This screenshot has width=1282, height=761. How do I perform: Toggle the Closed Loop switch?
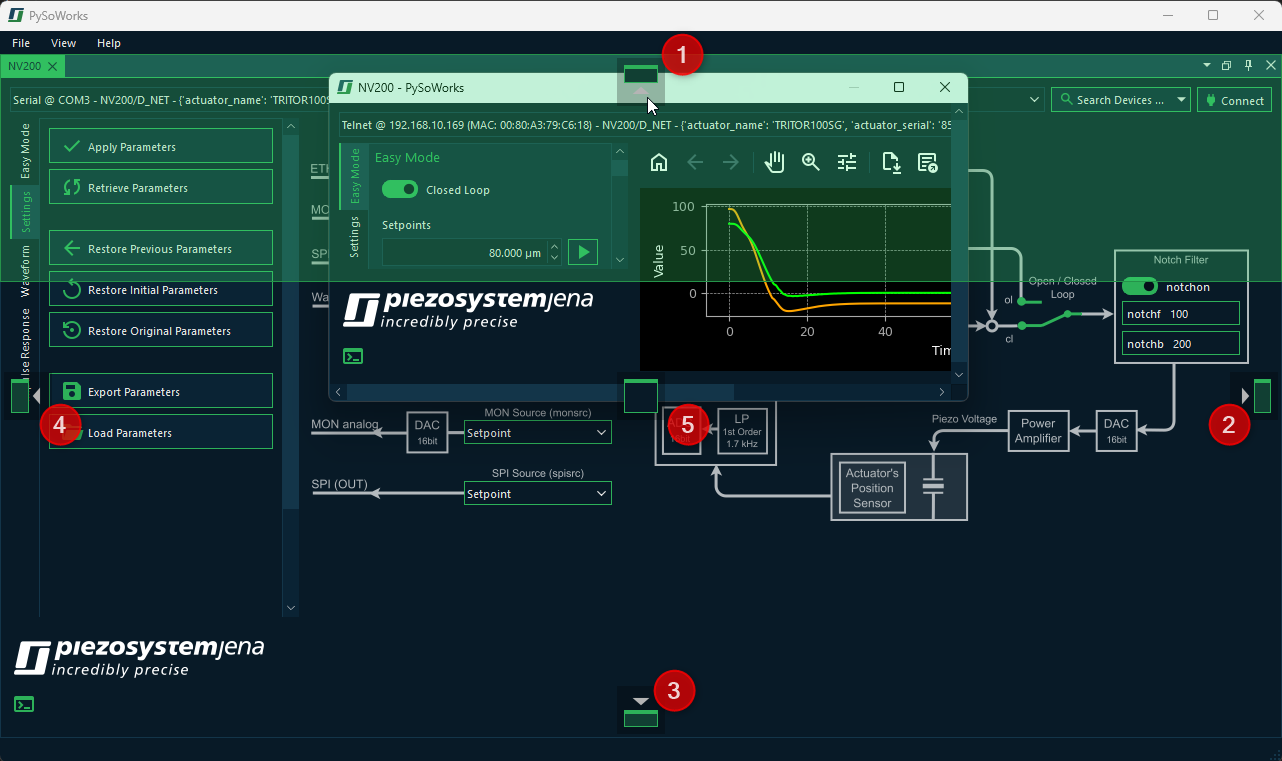pos(400,189)
